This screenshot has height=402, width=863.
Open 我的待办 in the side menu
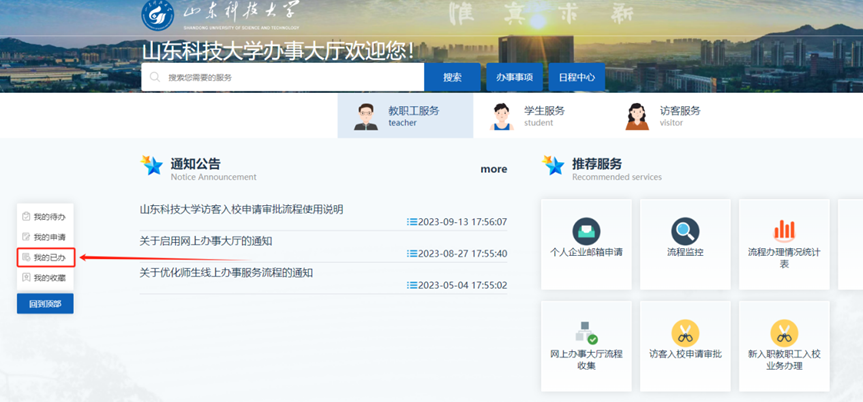[x=45, y=217]
